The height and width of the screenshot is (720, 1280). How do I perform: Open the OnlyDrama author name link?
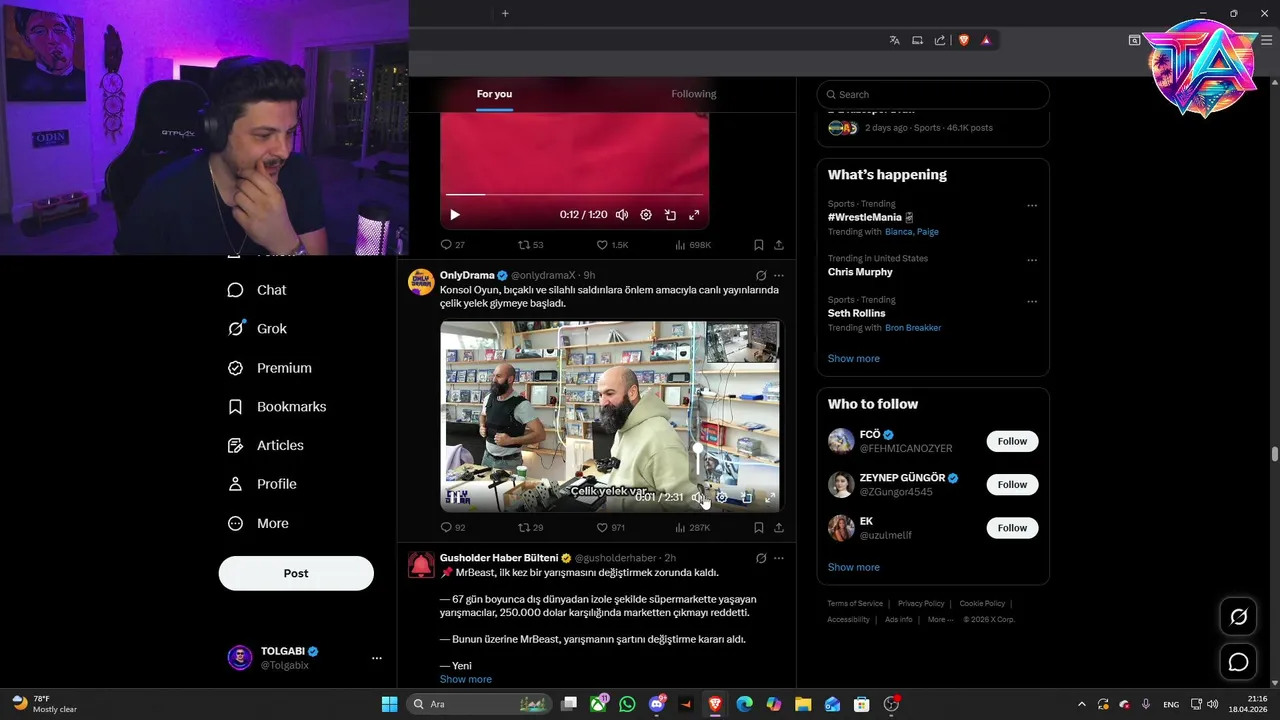[467, 275]
